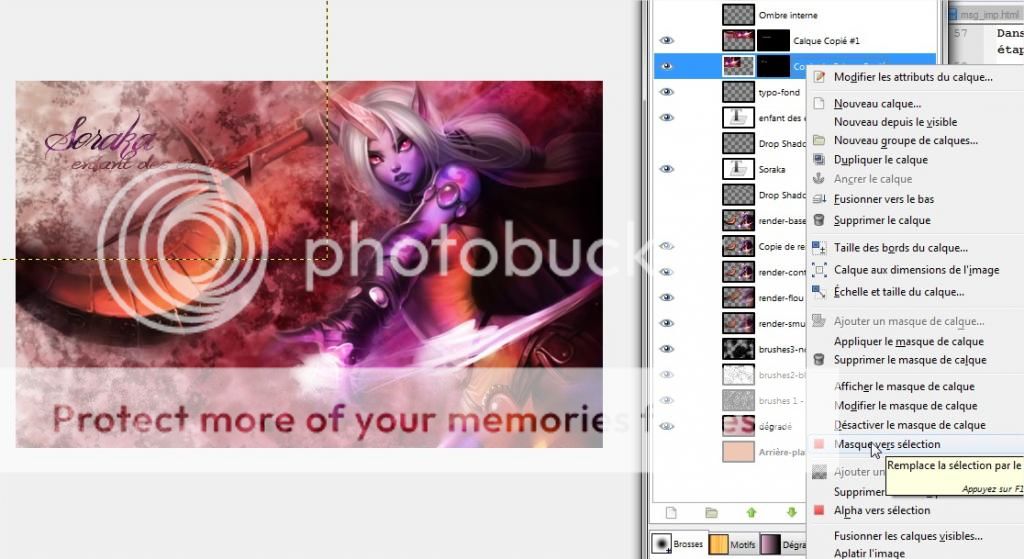Hide the render-flou layer

(666, 298)
